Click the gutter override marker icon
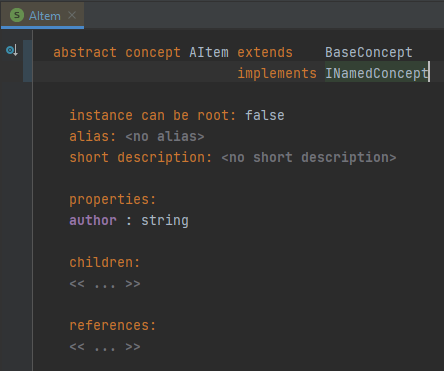444x371 pixels. [12, 50]
